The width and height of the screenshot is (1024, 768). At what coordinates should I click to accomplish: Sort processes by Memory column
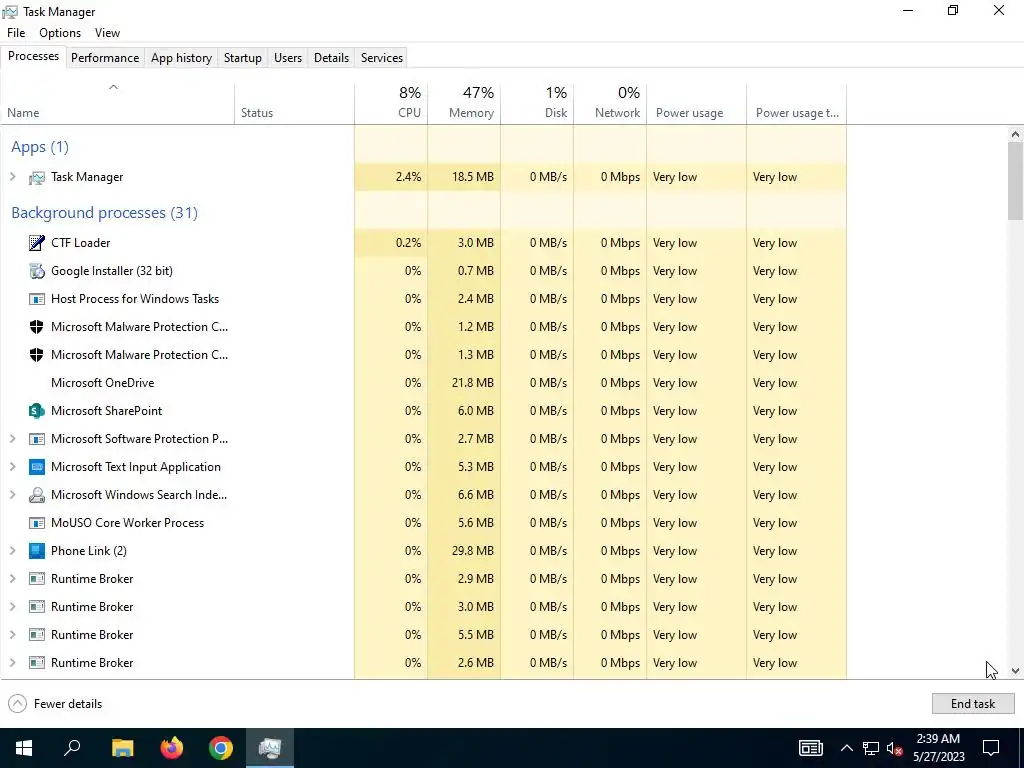[464, 103]
